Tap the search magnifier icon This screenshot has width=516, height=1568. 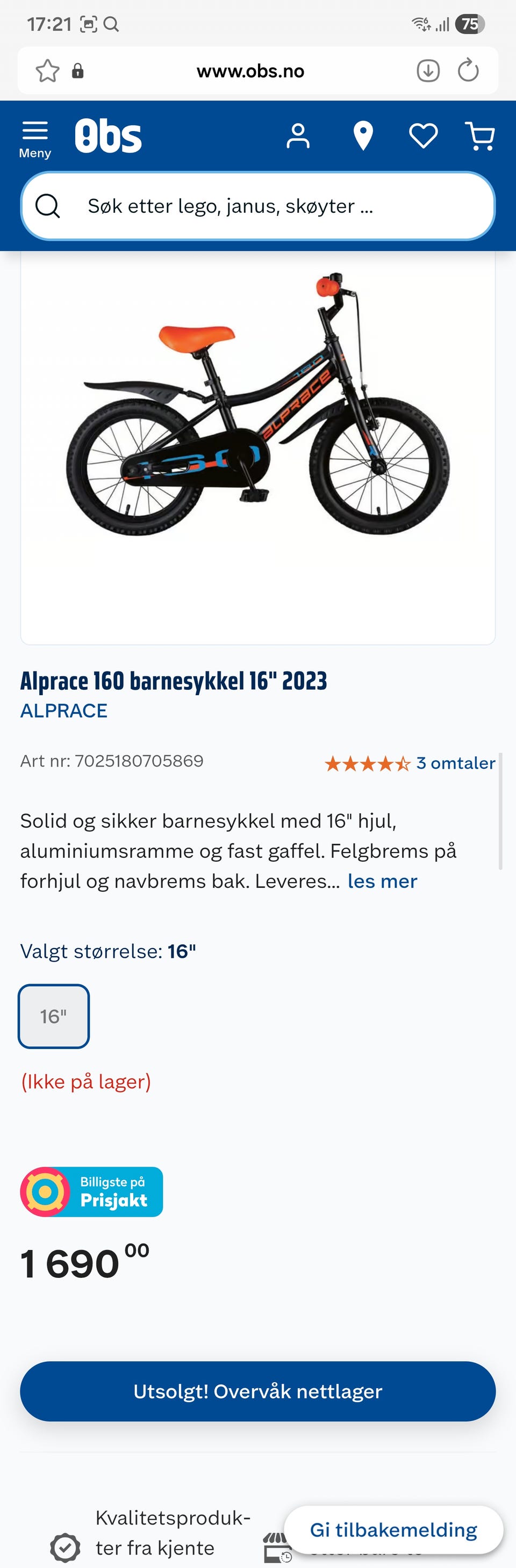[47, 206]
